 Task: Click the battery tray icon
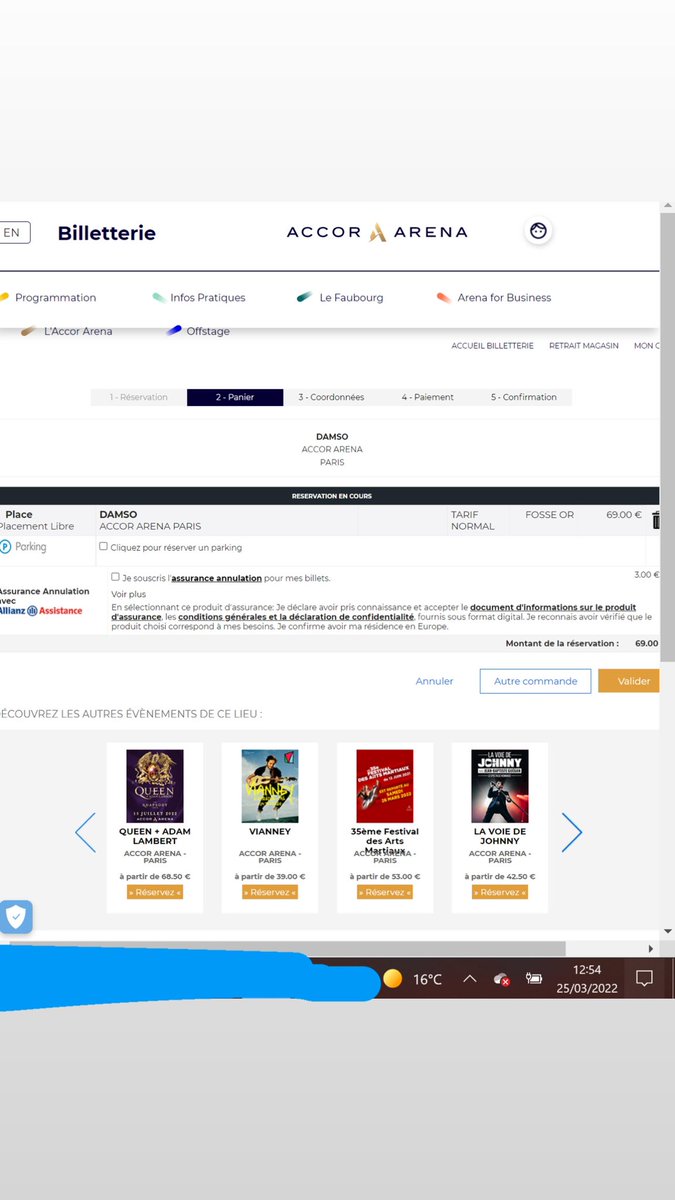coord(533,979)
